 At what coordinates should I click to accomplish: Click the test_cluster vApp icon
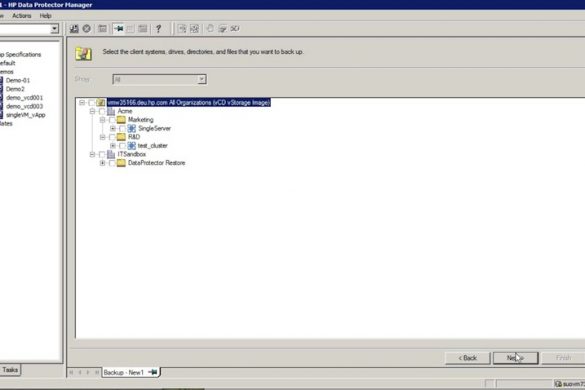tap(131, 146)
